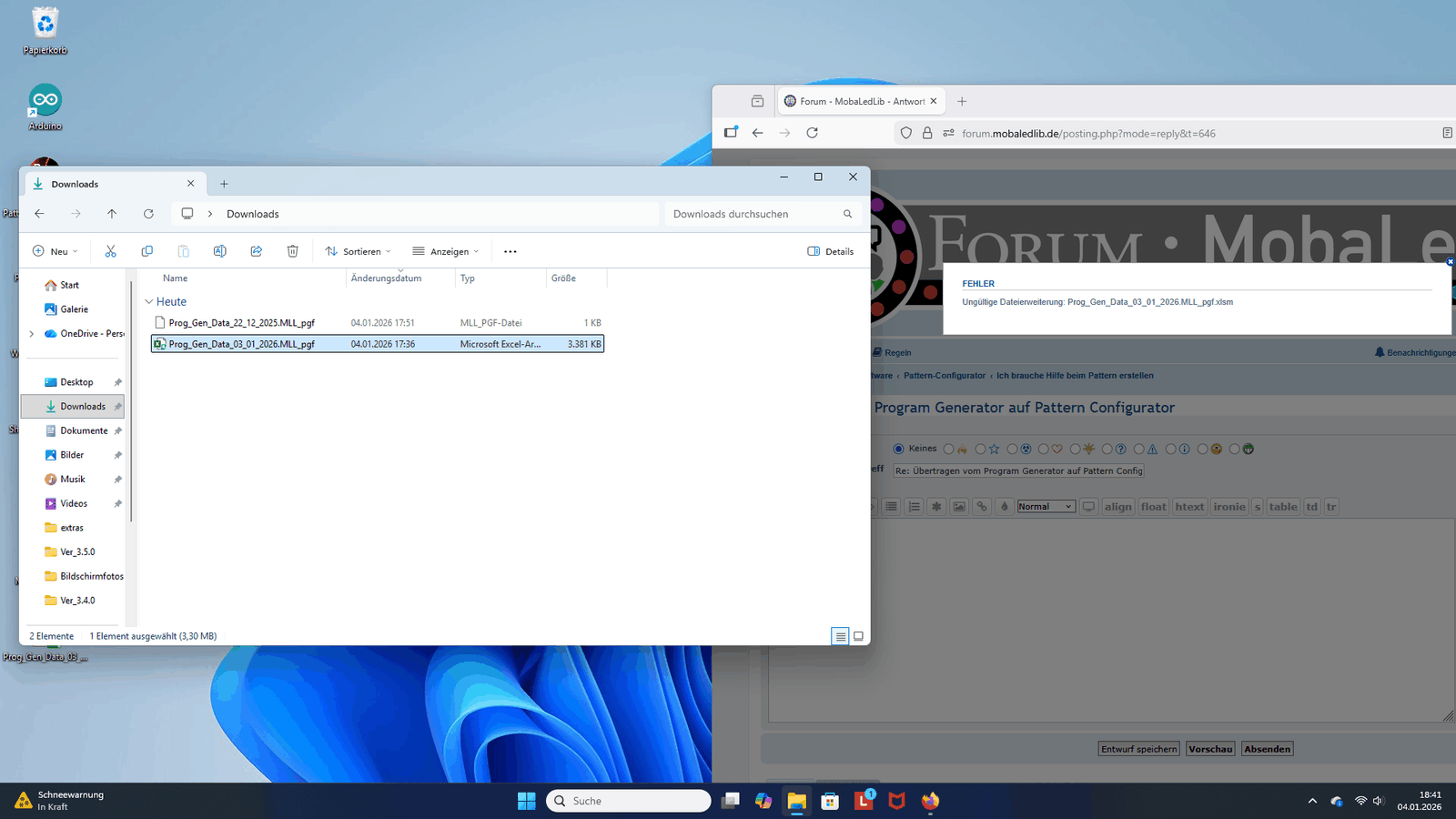The width and height of the screenshot is (1456, 819).
Task: Select the heart topic icon radio button
Action: point(1044,449)
